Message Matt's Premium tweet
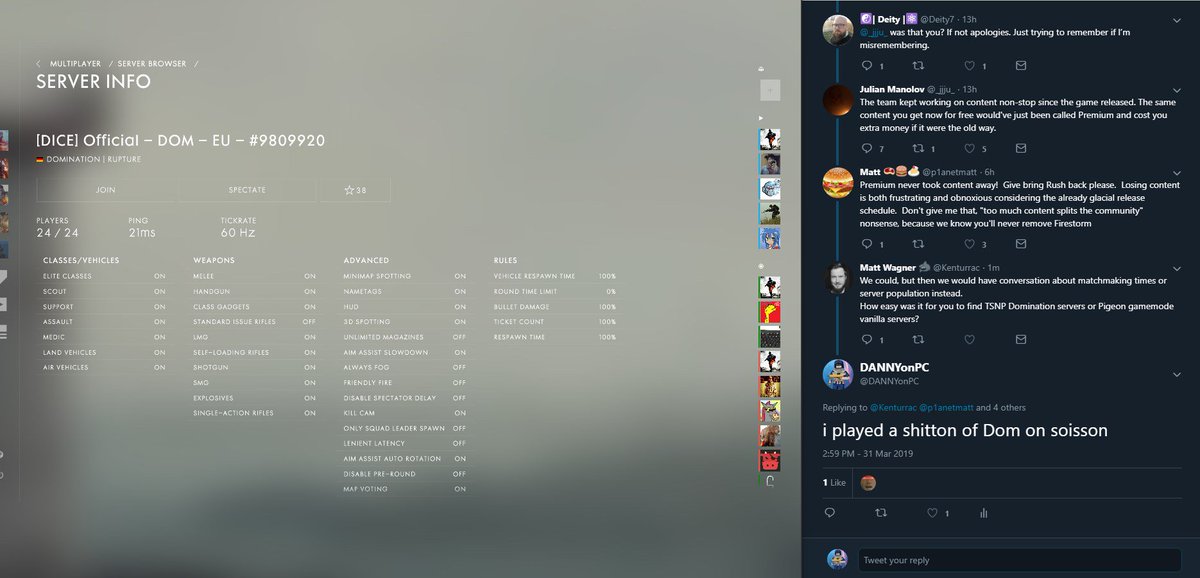This screenshot has height=578, width=1200. (1020, 244)
